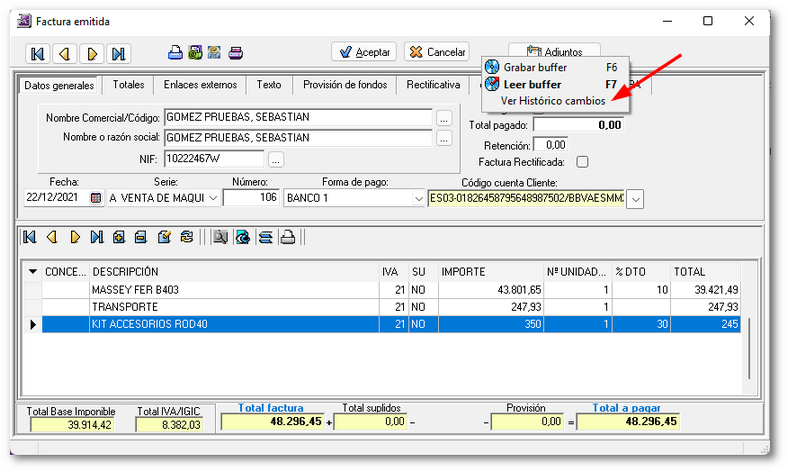Expand the Código cuenta Cliente dropdown
The width and height of the screenshot is (788, 472).
coord(635,198)
